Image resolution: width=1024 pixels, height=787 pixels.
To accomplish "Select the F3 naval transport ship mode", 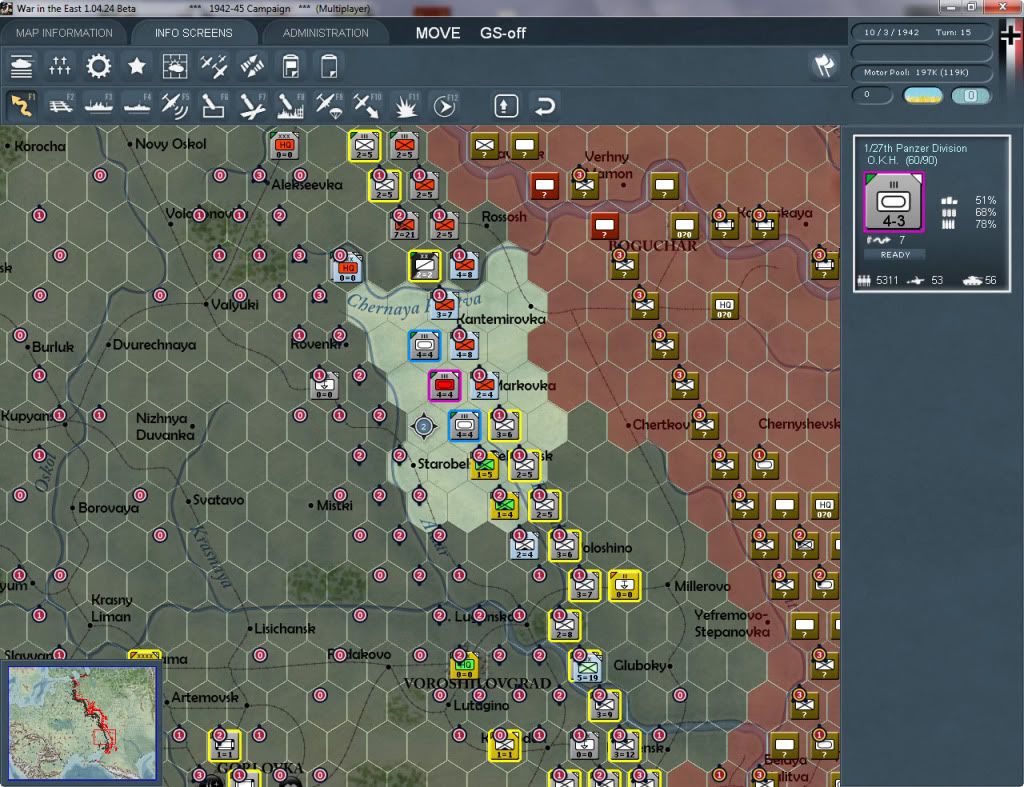I will coord(99,105).
